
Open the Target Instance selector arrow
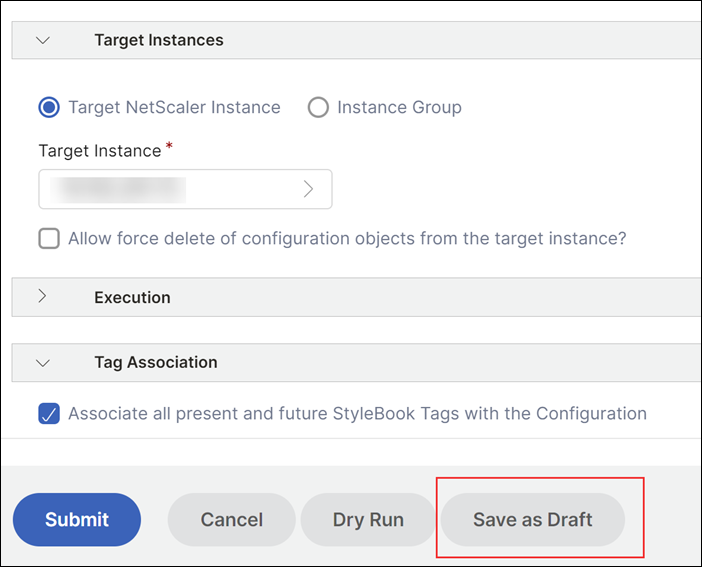[308, 189]
